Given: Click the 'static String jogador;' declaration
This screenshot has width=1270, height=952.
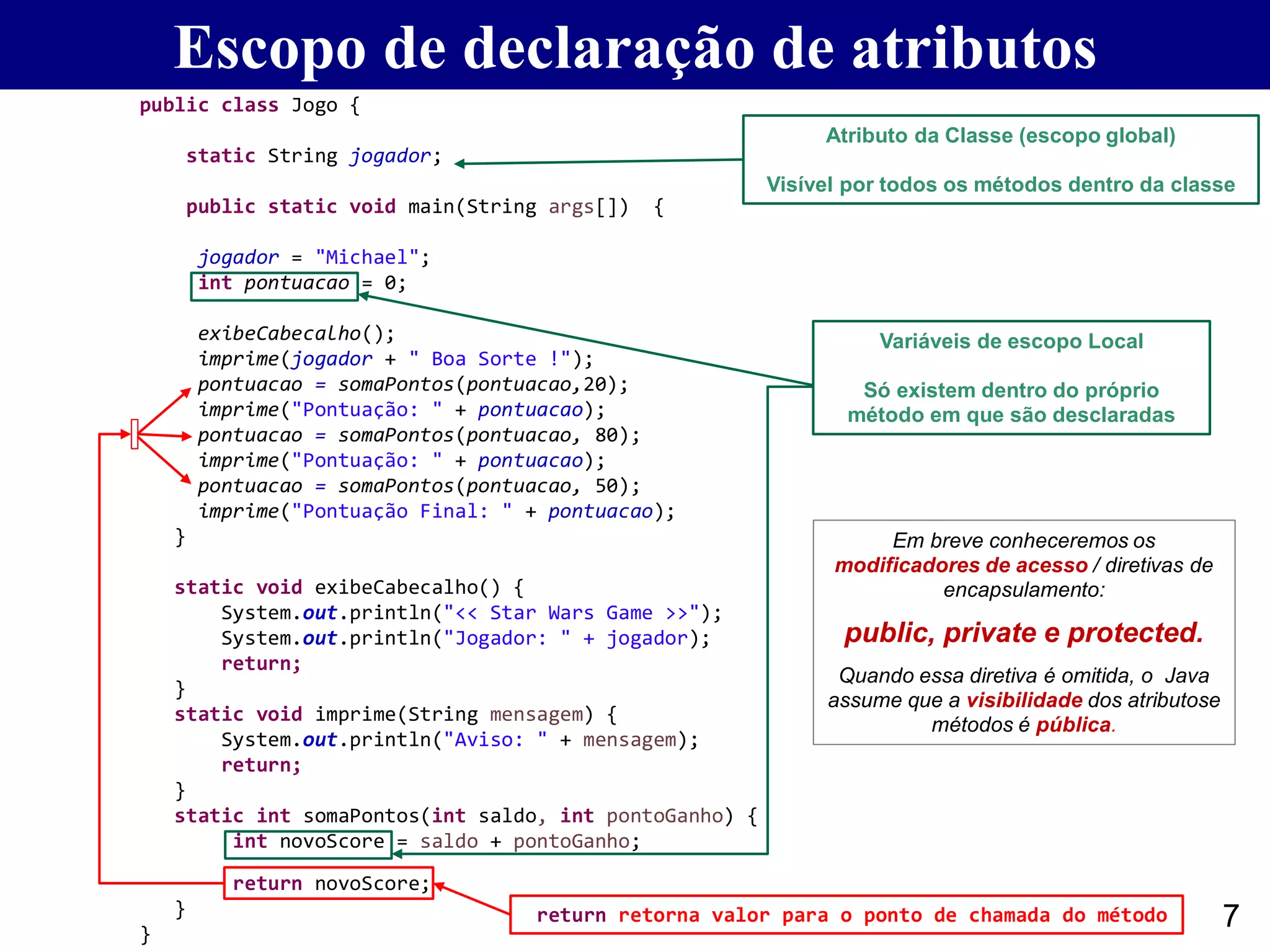Looking at the screenshot, I should pos(314,156).
